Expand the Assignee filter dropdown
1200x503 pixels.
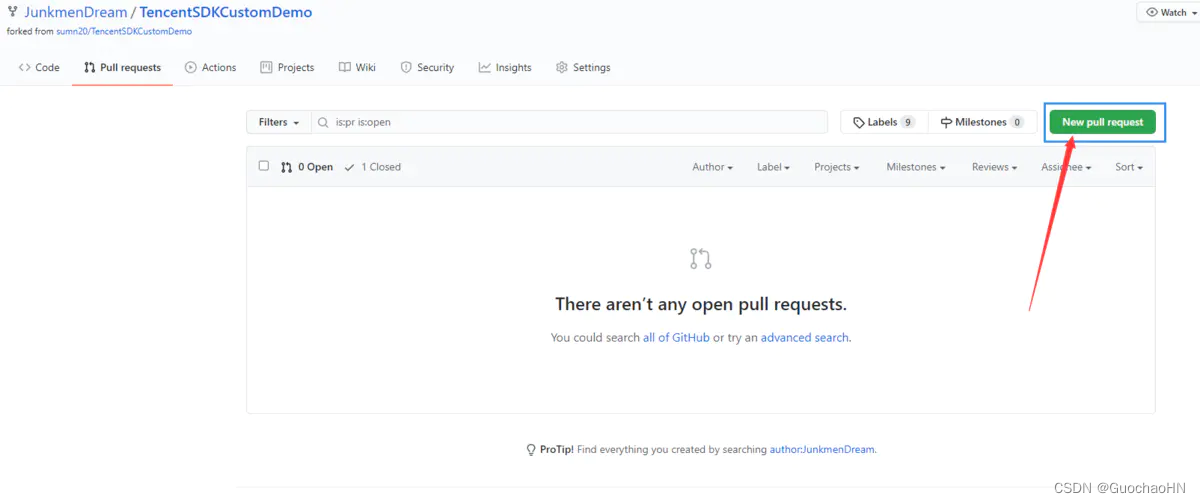pos(1066,167)
